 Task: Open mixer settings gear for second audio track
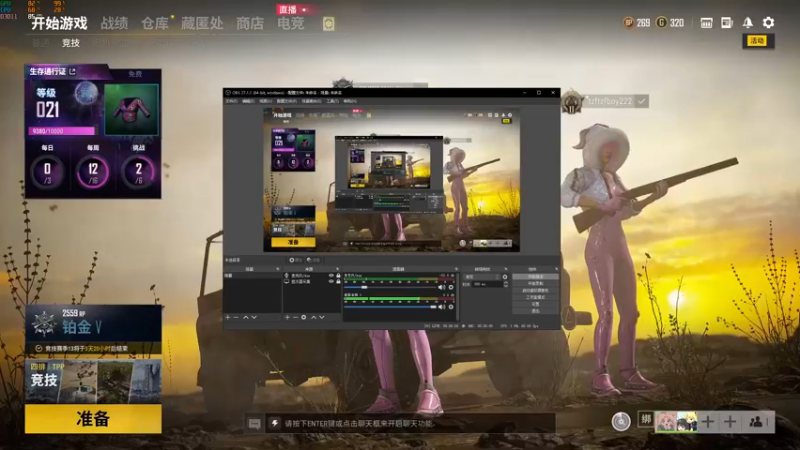click(451, 307)
